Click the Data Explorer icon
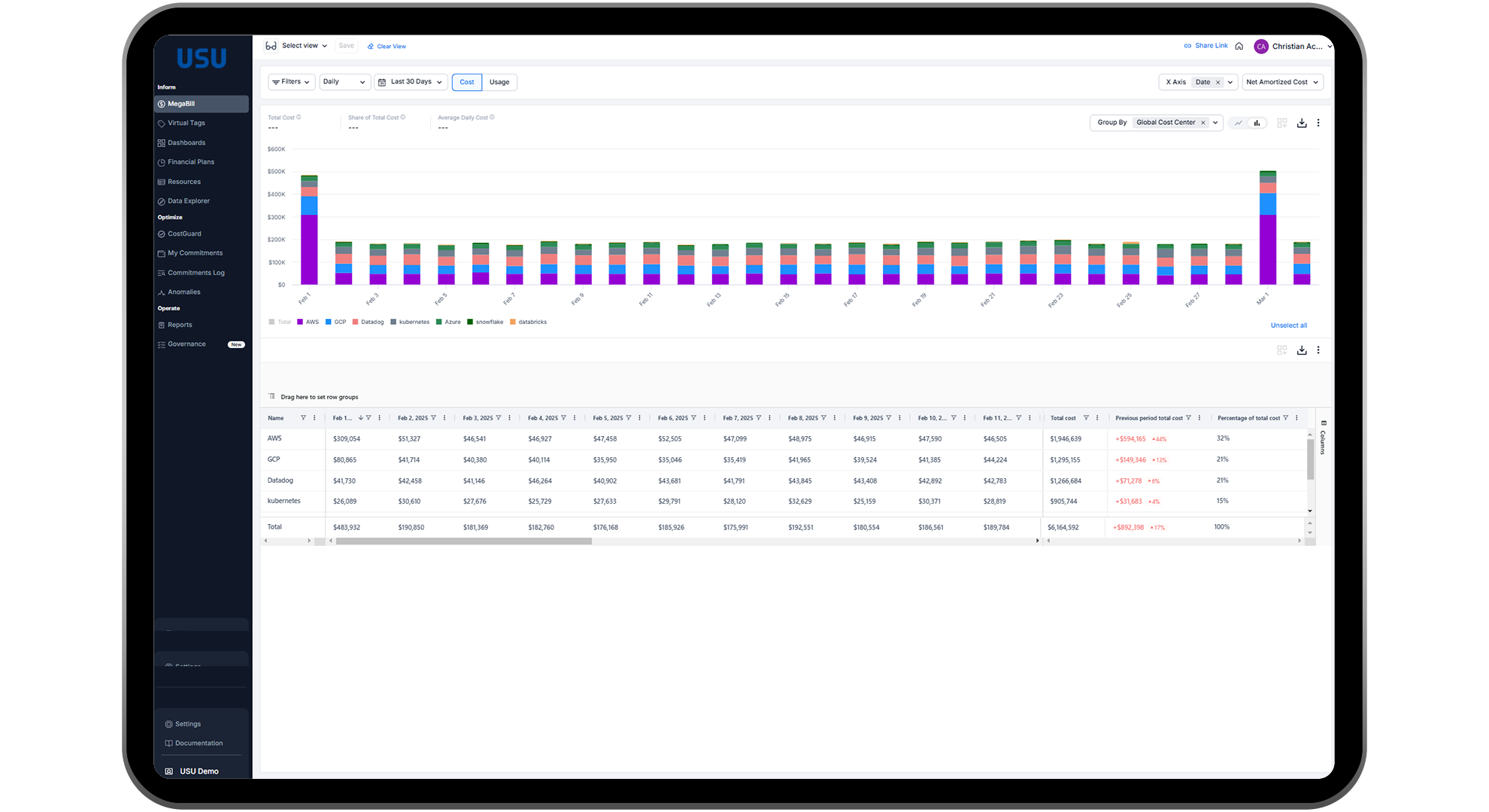This screenshot has width=1489, height=812. 162,200
